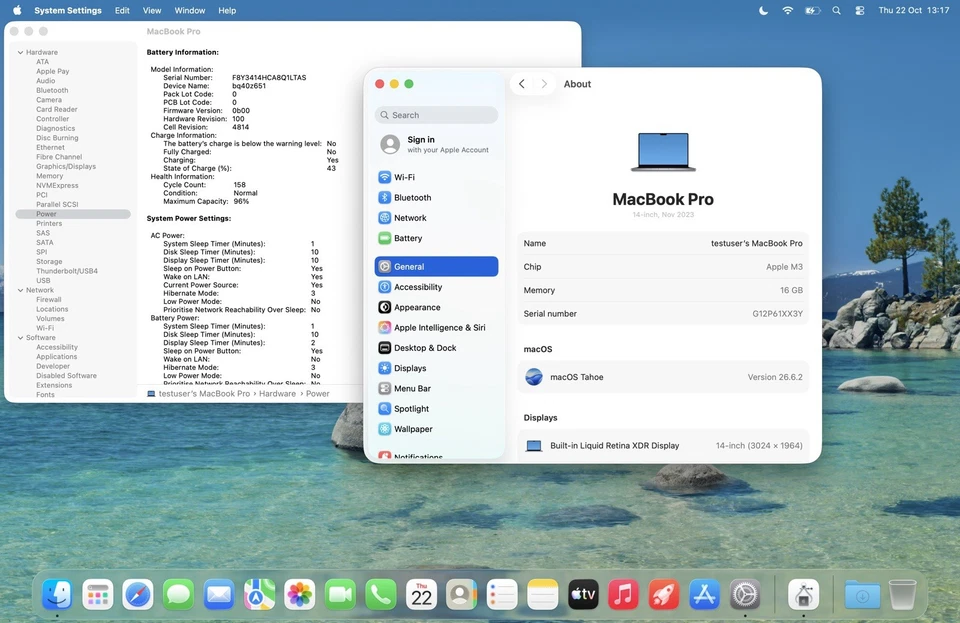Open Displays settings pane
The width and height of the screenshot is (960, 623).
[x=436, y=368]
